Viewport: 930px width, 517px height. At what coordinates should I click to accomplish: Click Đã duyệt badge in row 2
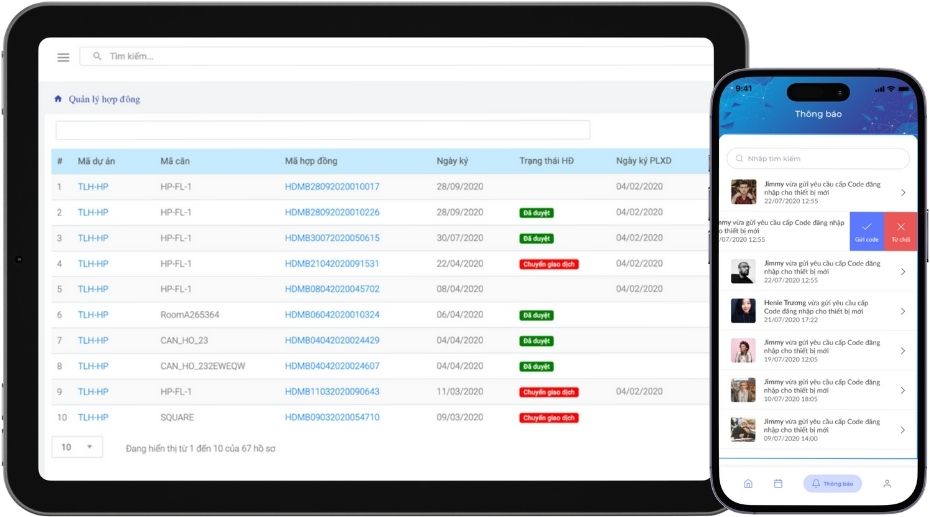(x=536, y=213)
